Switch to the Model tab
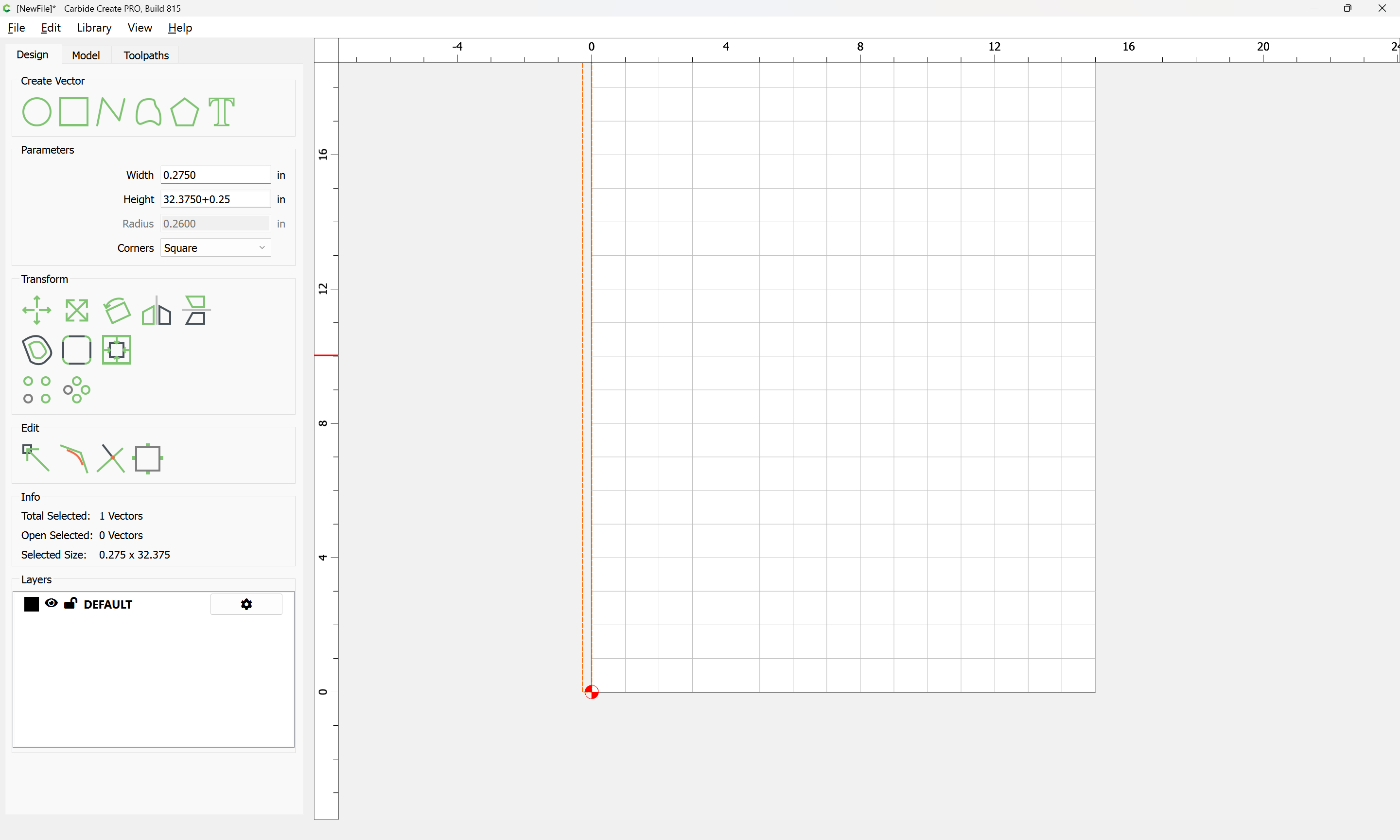The image size is (1400, 840). (86, 55)
